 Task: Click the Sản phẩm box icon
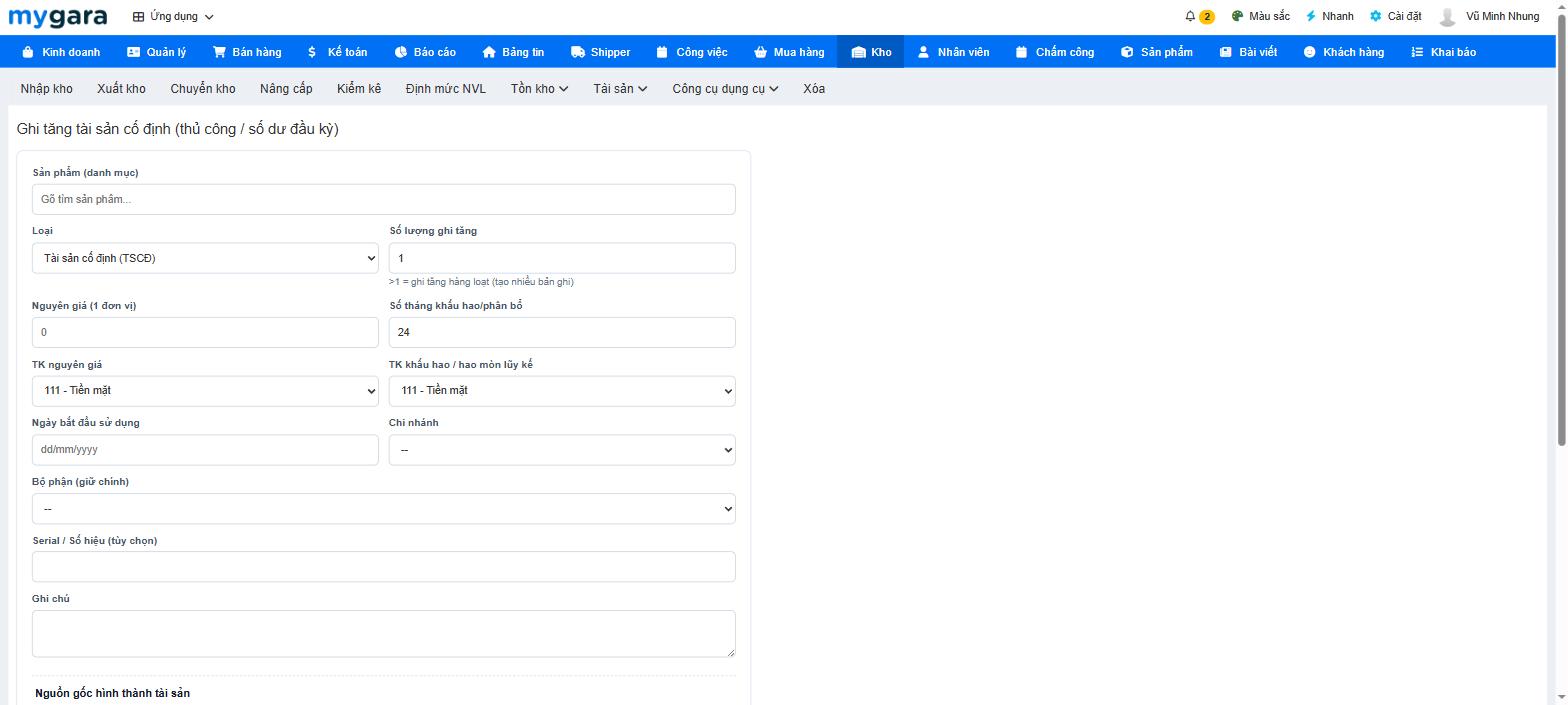(x=1127, y=52)
